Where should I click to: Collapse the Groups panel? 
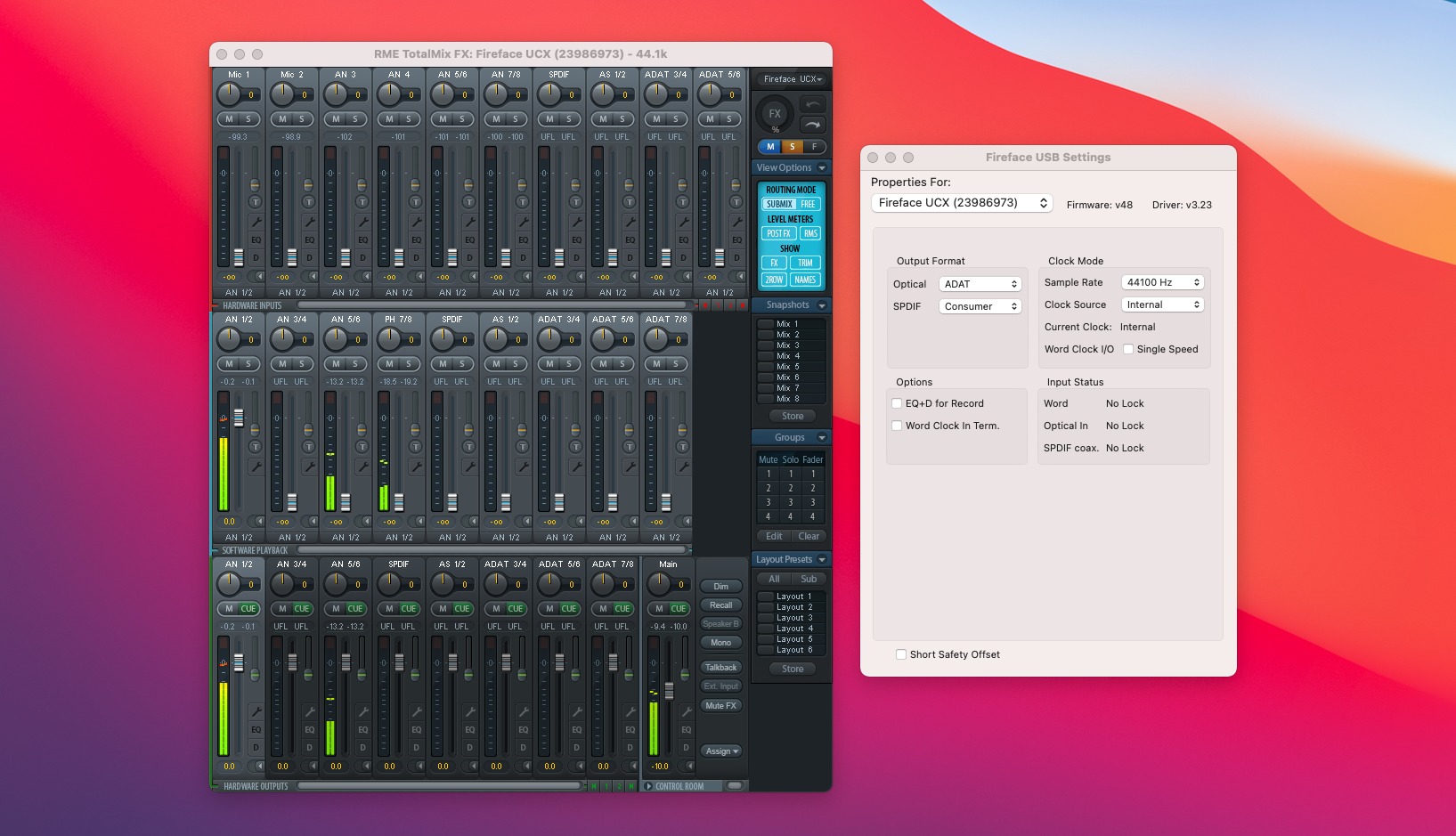coord(822,438)
